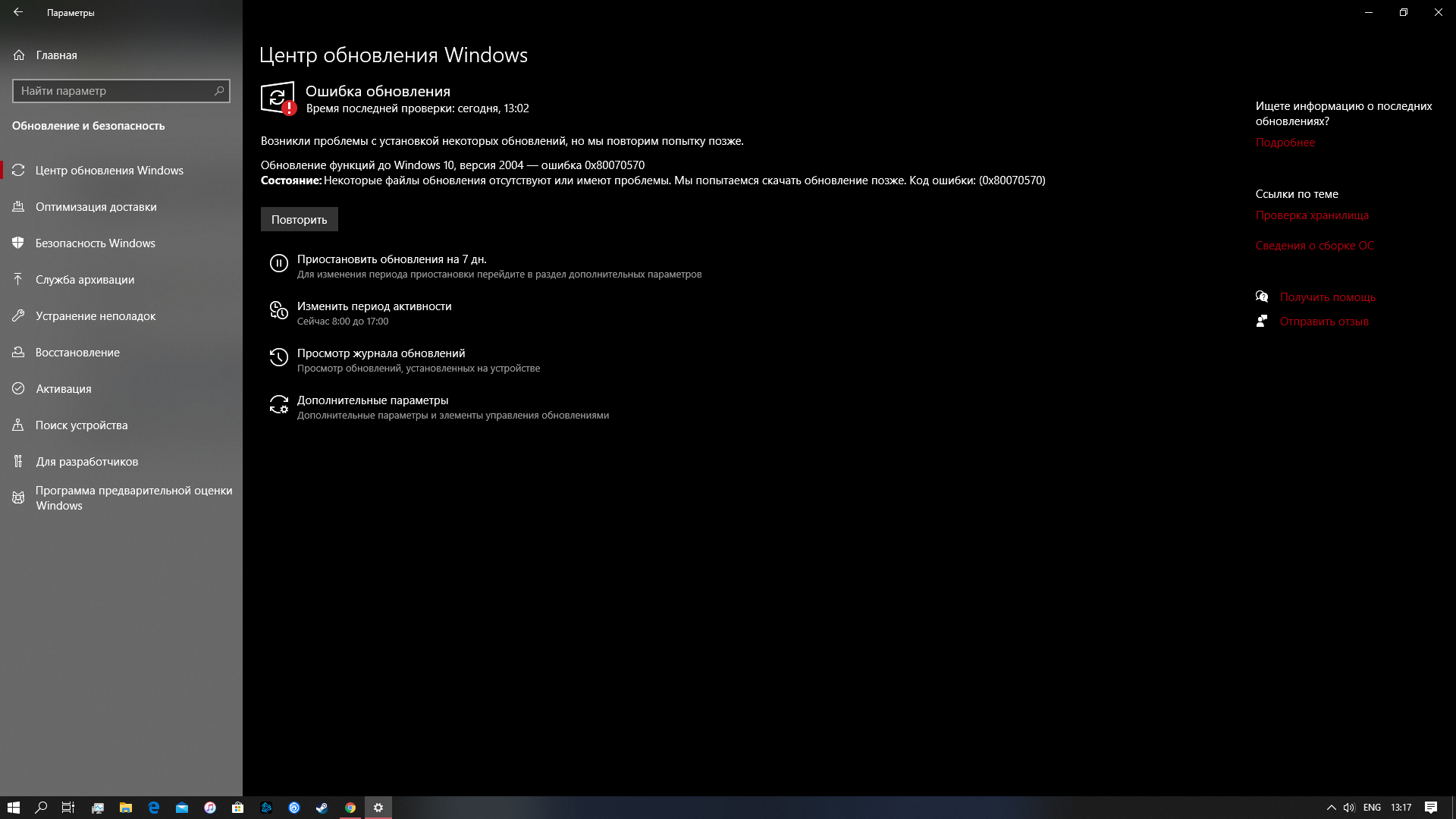The image size is (1456, 819).
Task: Click the backup upload arrow icon
Action: (18, 279)
